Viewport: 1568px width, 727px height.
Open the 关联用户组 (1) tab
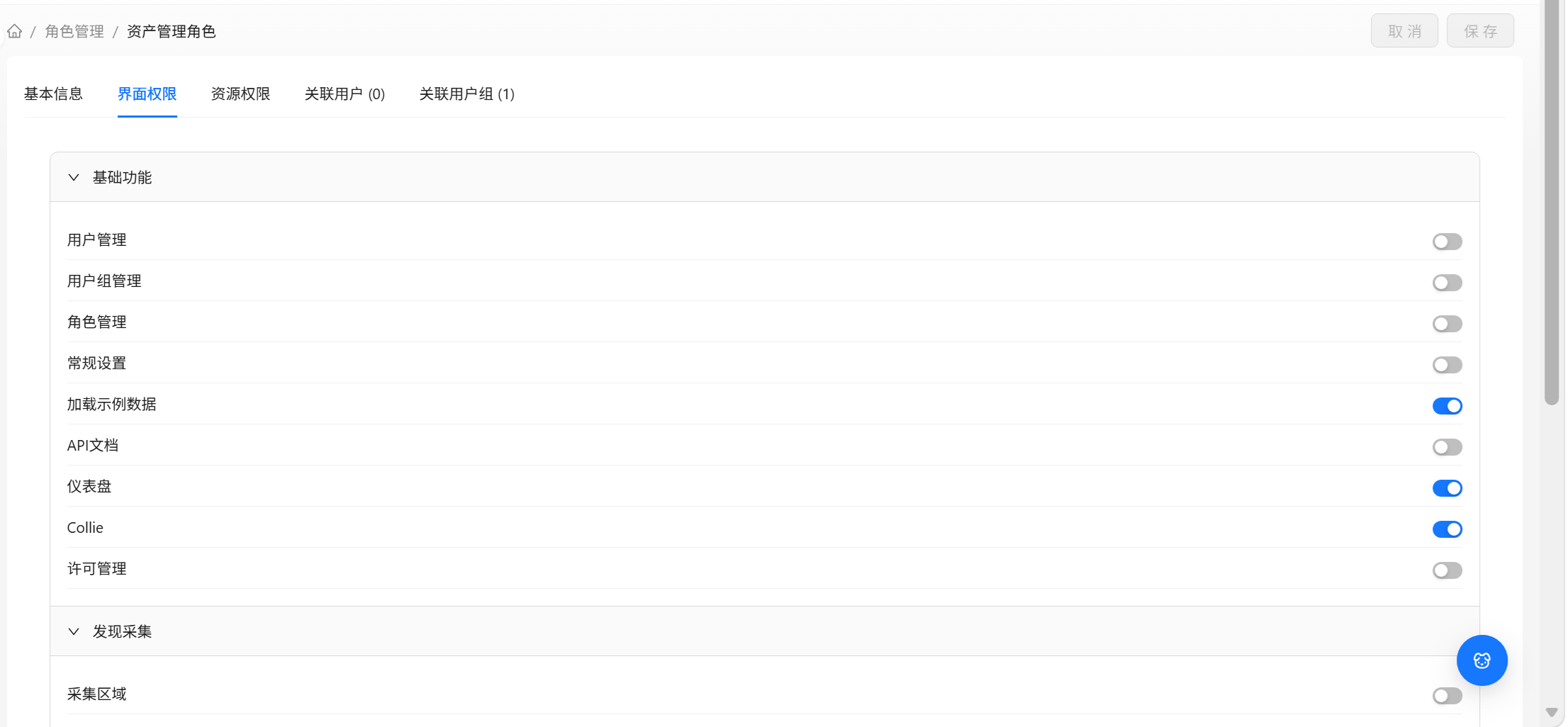tap(467, 94)
